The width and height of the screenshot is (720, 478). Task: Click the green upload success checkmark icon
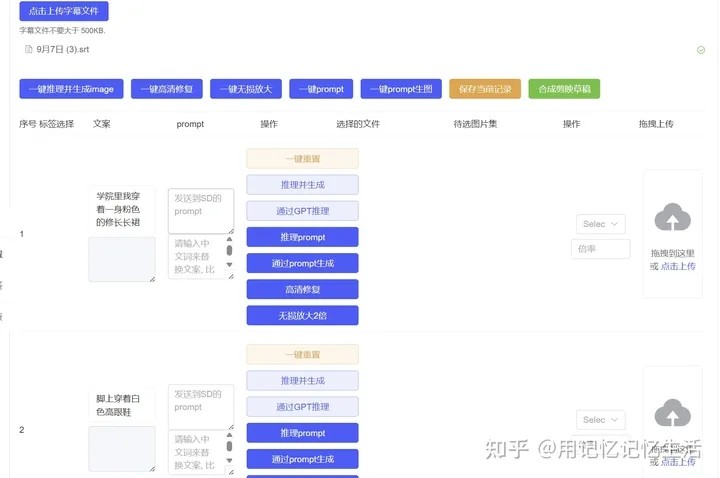(701, 50)
